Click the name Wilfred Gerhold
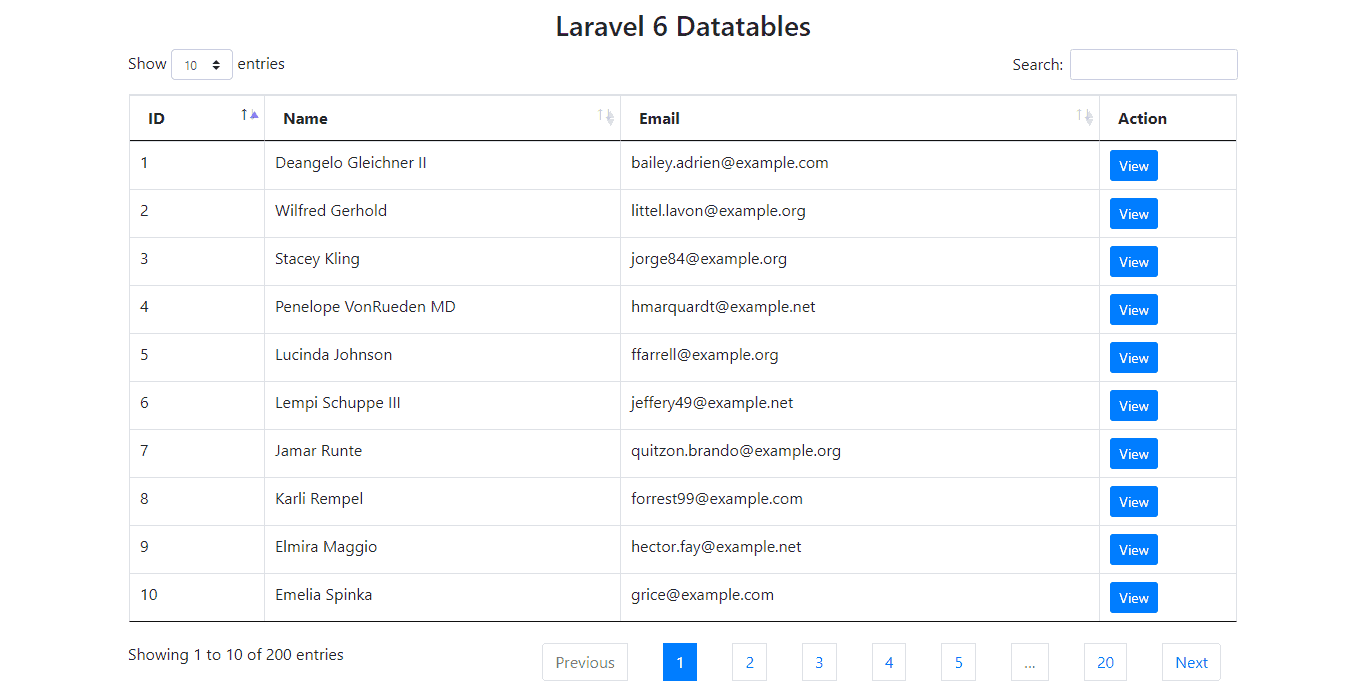The height and width of the screenshot is (692, 1366). 331,210
